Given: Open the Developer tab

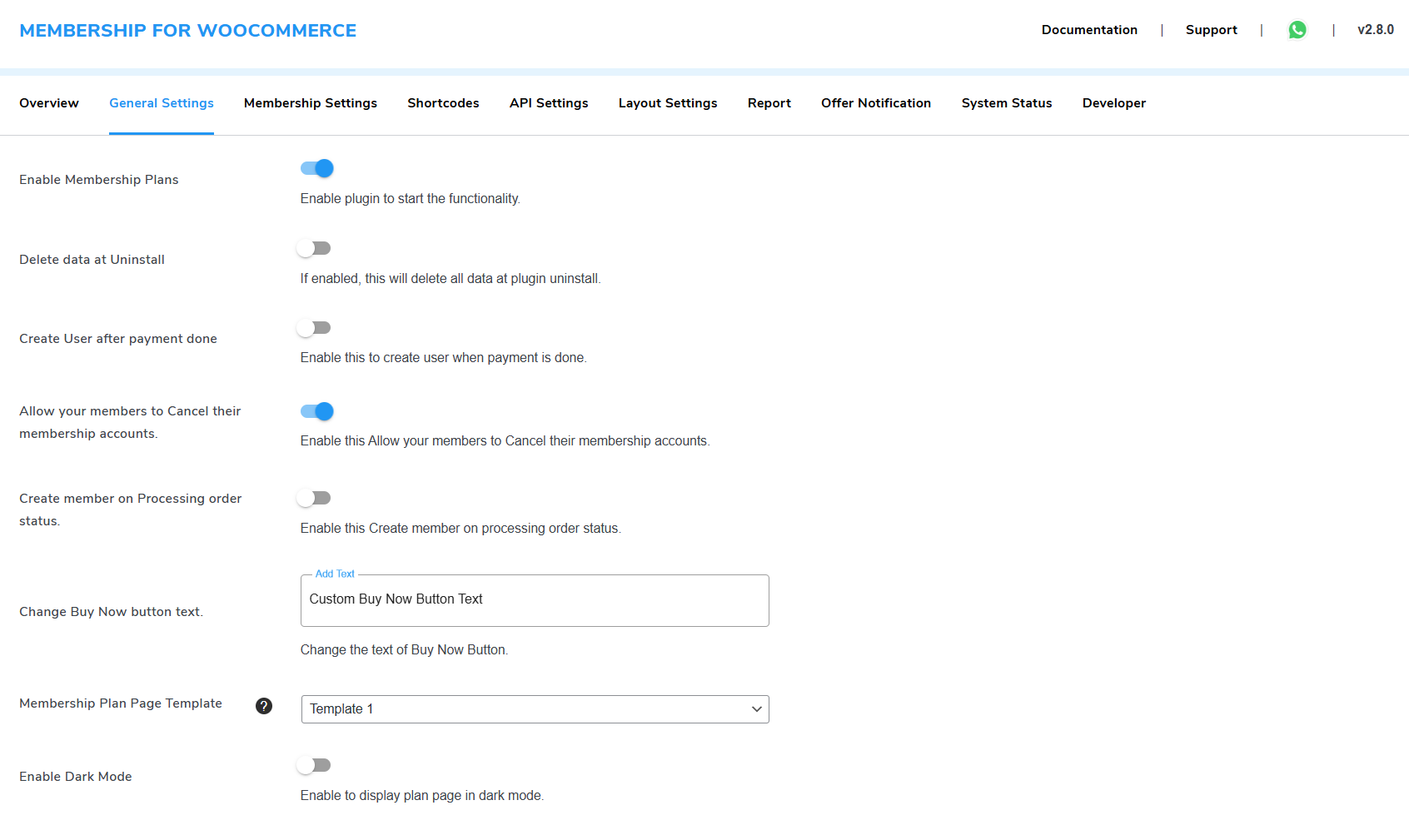Looking at the screenshot, I should pyautogui.click(x=1114, y=103).
